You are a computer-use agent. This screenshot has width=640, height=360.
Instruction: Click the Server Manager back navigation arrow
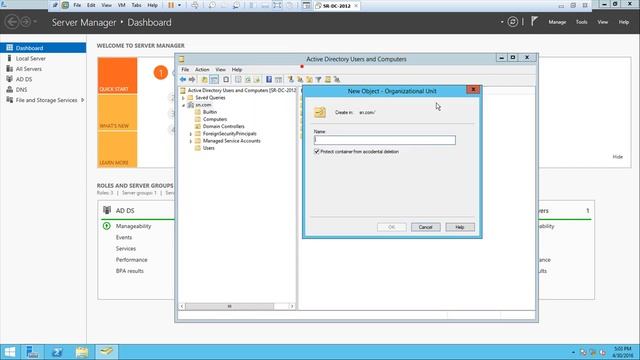(12, 22)
